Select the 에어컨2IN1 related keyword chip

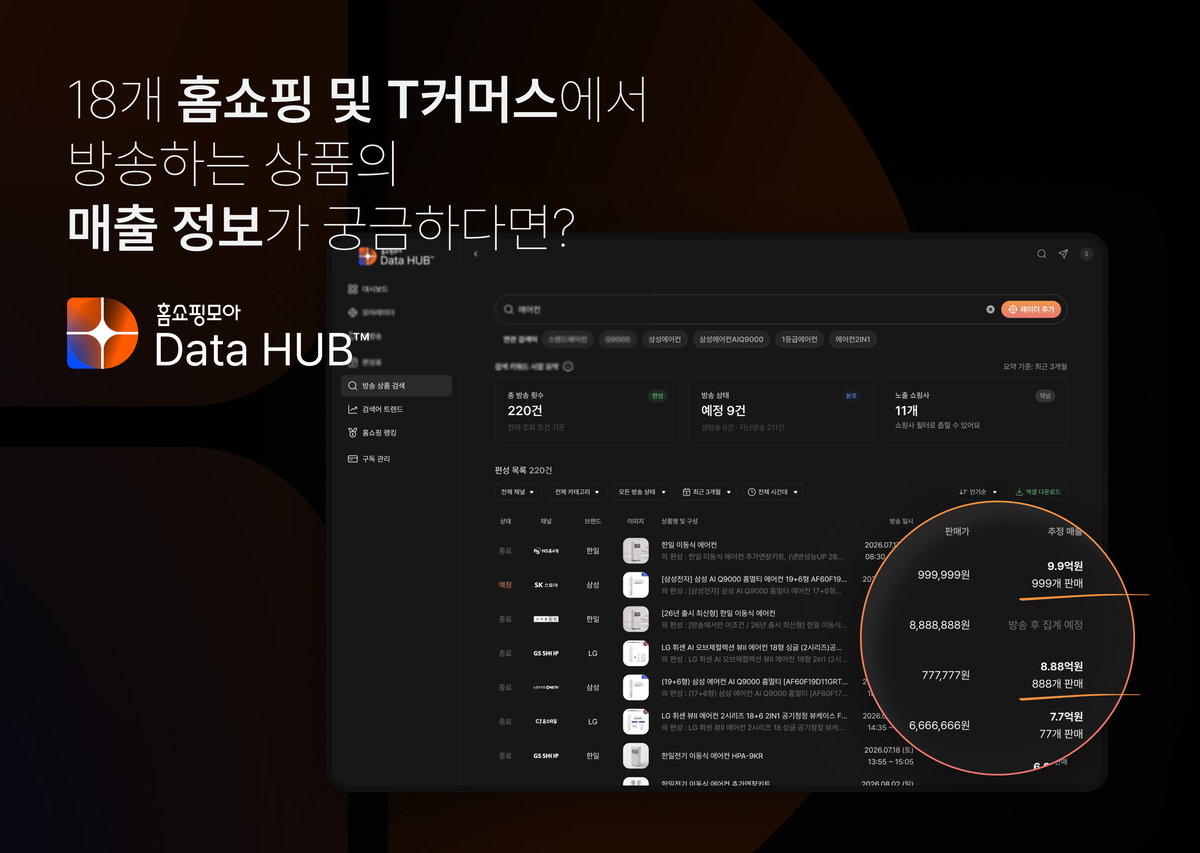tap(853, 339)
